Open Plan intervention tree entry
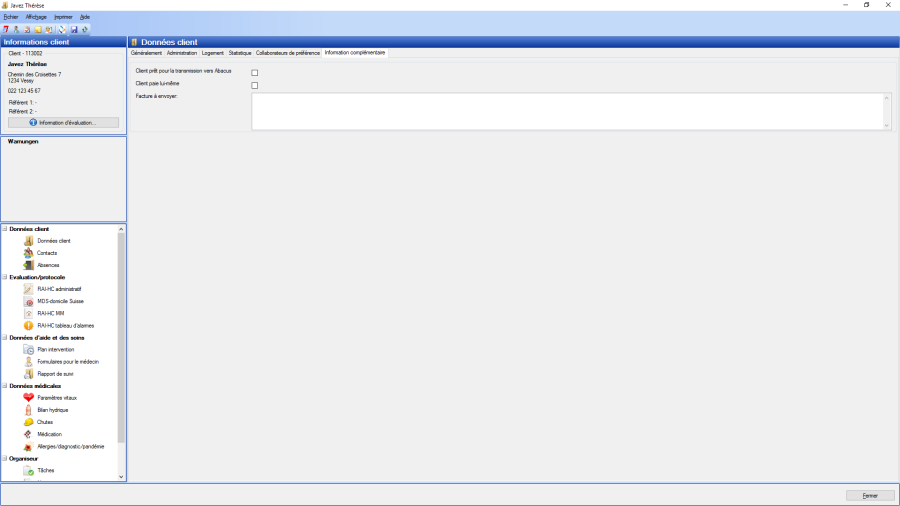Viewport: 900px width, 506px height. [x=56, y=349]
